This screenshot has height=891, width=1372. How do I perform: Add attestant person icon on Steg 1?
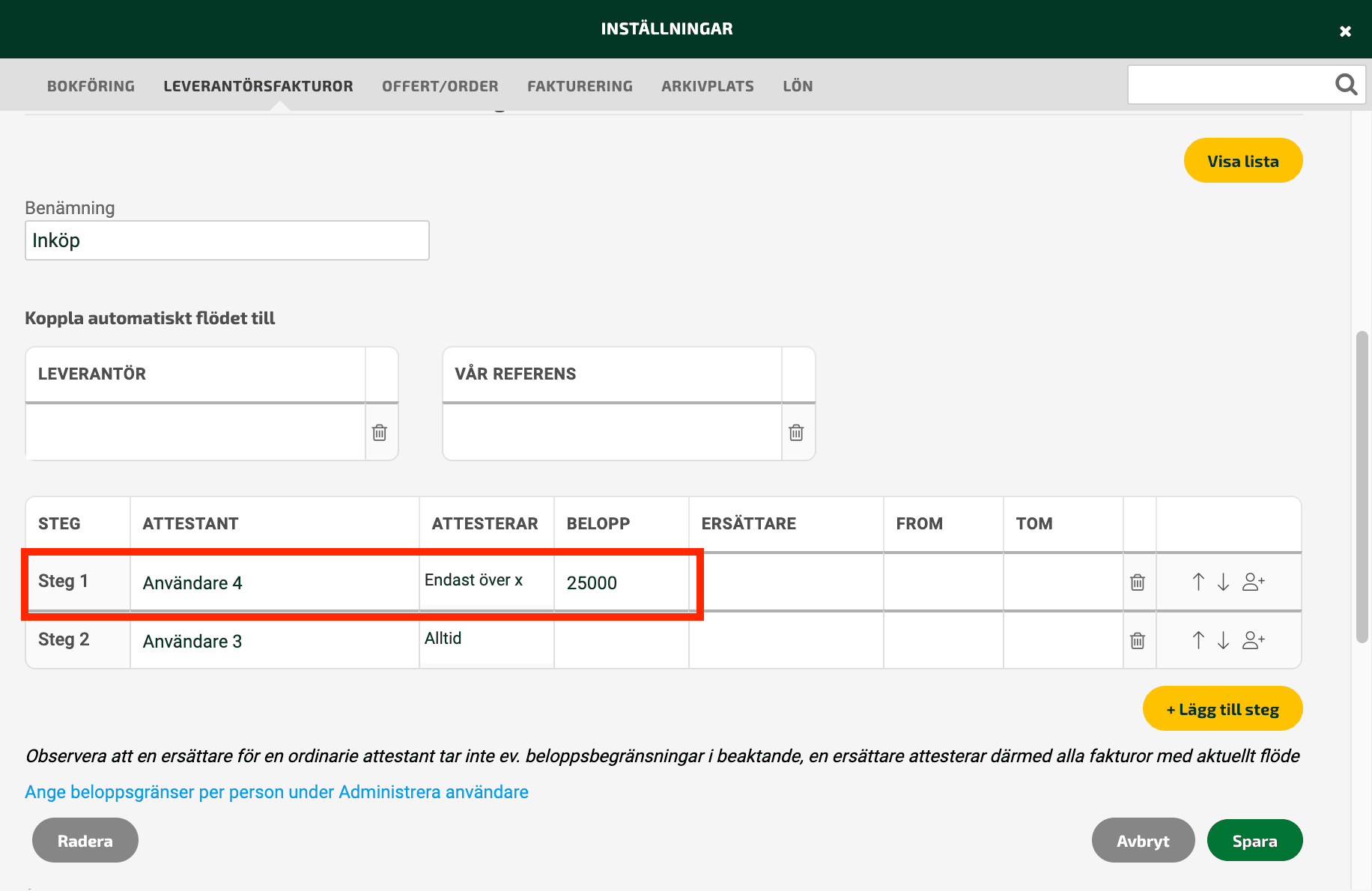[1254, 582]
